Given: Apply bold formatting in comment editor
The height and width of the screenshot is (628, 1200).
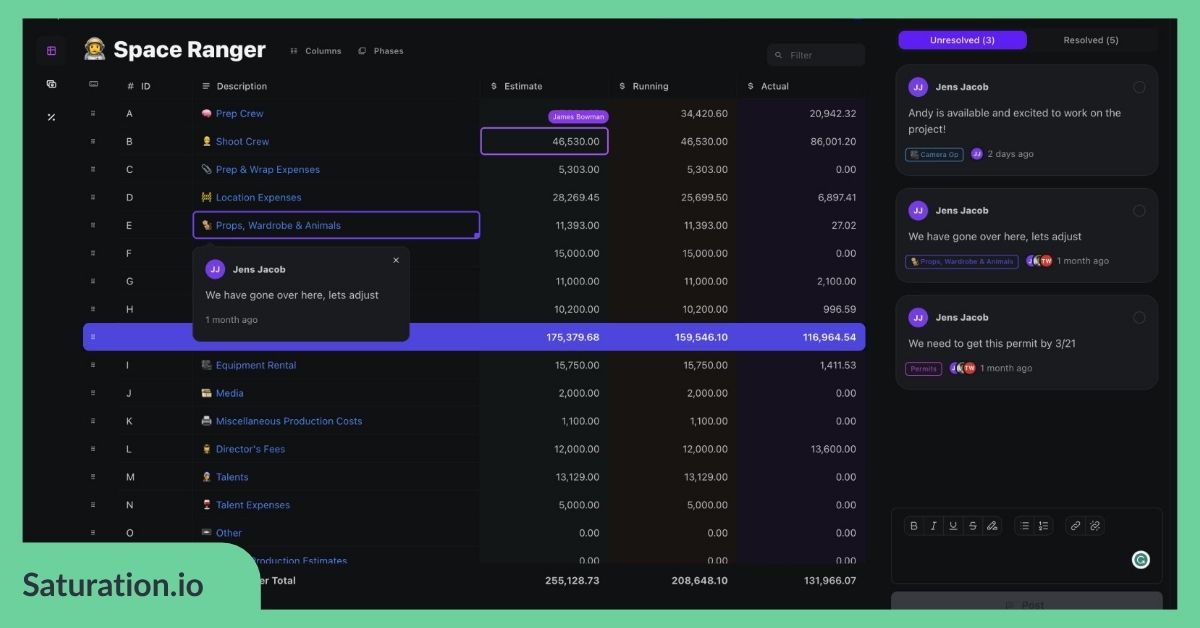Looking at the screenshot, I should click(x=914, y=526).
